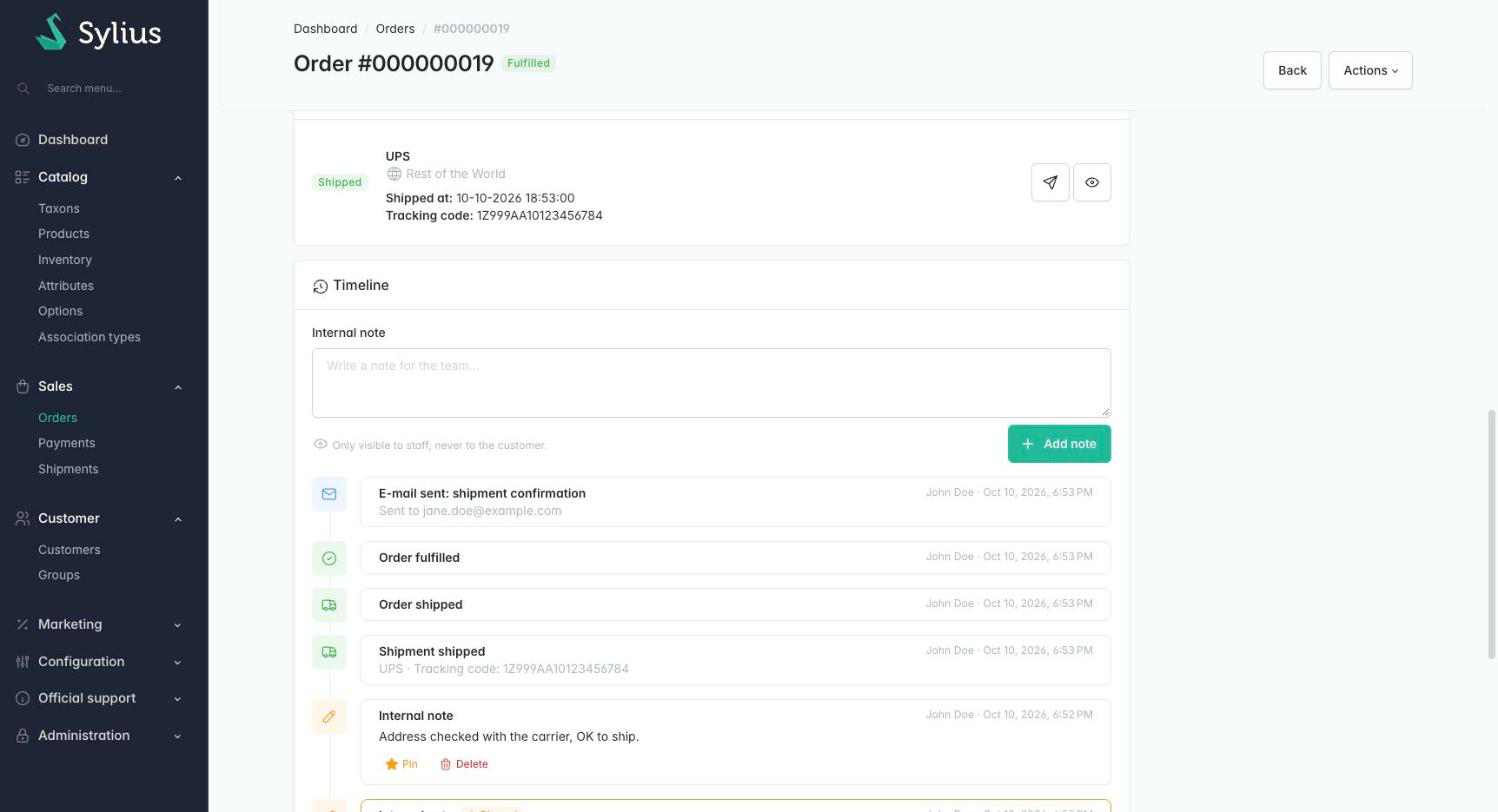Image resolution: width=1498 pixels, height=812 pixels.
Task: Click the Orders breadcrumb link
Action: [x=395, y=29]
